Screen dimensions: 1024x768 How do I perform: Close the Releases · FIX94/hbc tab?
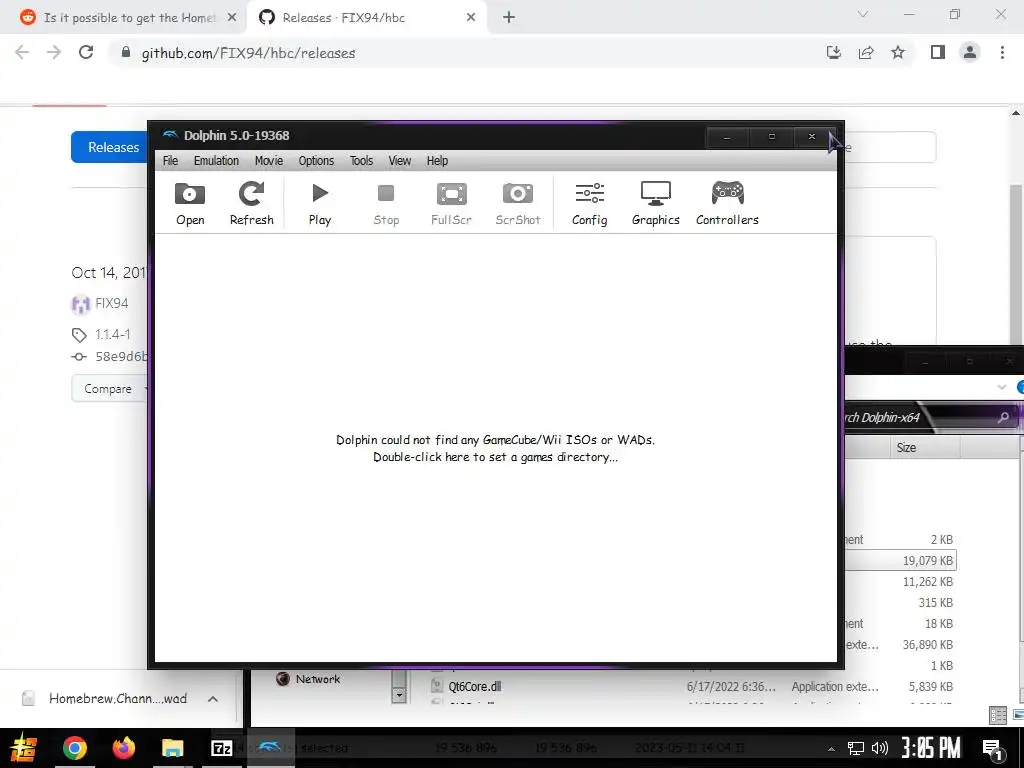(x=471, y=18)
